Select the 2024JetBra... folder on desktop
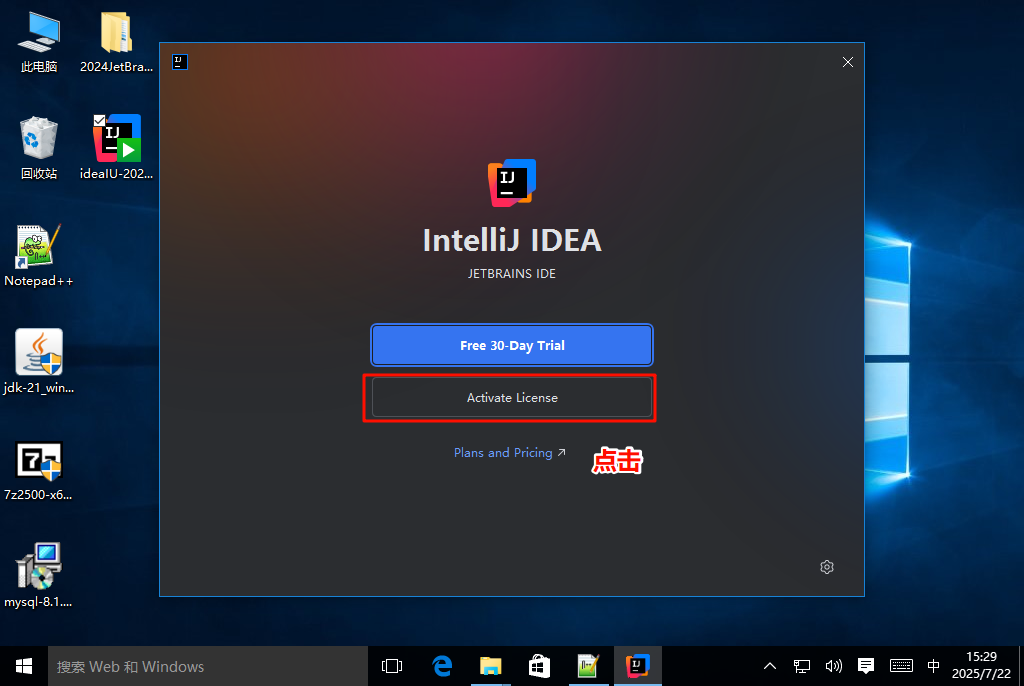Image resolution: width=1024 pixels, height=686 pixels. pyautogui.click(x=116, y=42)
